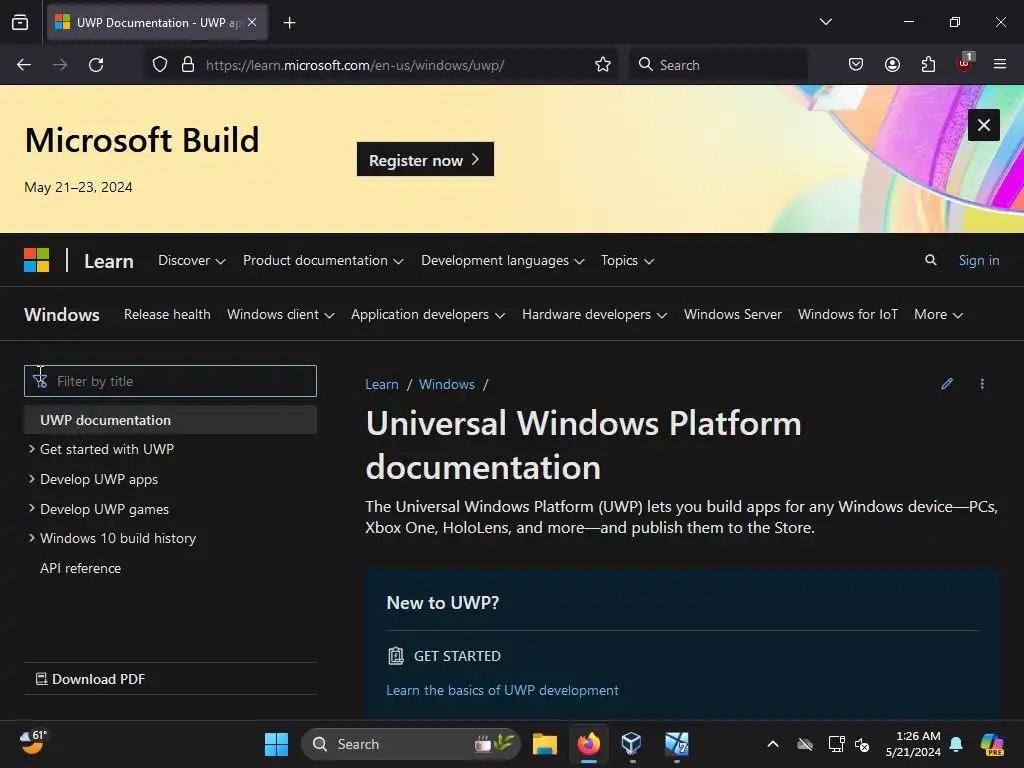Viewport: 1024px width, 768px height.
Task: Click the Firefox taskbar icon
Action: pyautogui.click(x=589, y=744)
